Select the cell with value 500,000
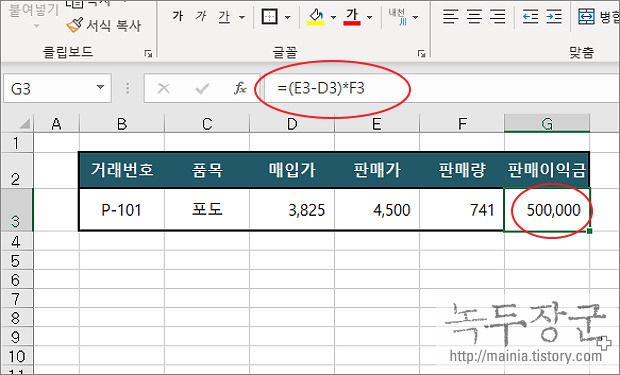This screenshot has width=620, height=375. 547,210
